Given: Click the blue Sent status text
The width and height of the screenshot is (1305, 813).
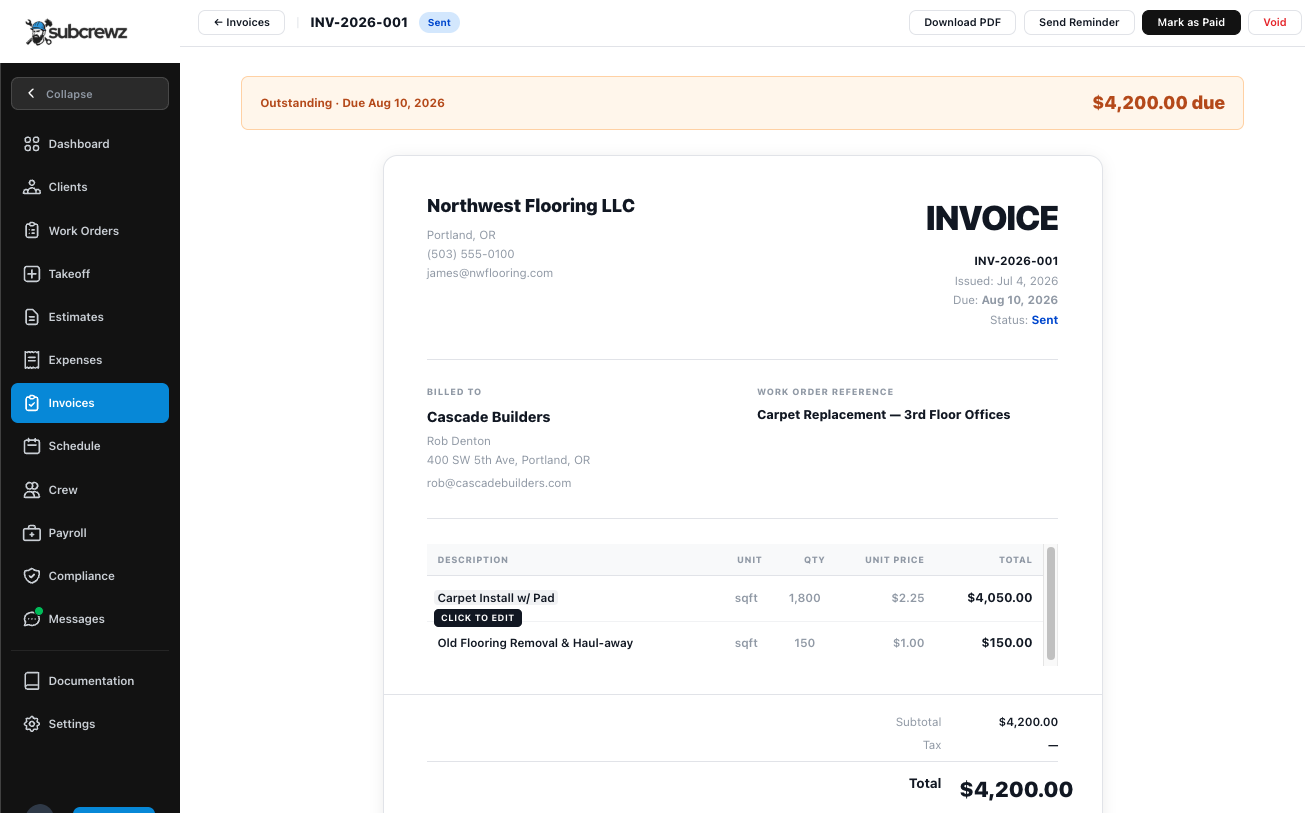Looking at the screenshot, I should [1045, 320].
